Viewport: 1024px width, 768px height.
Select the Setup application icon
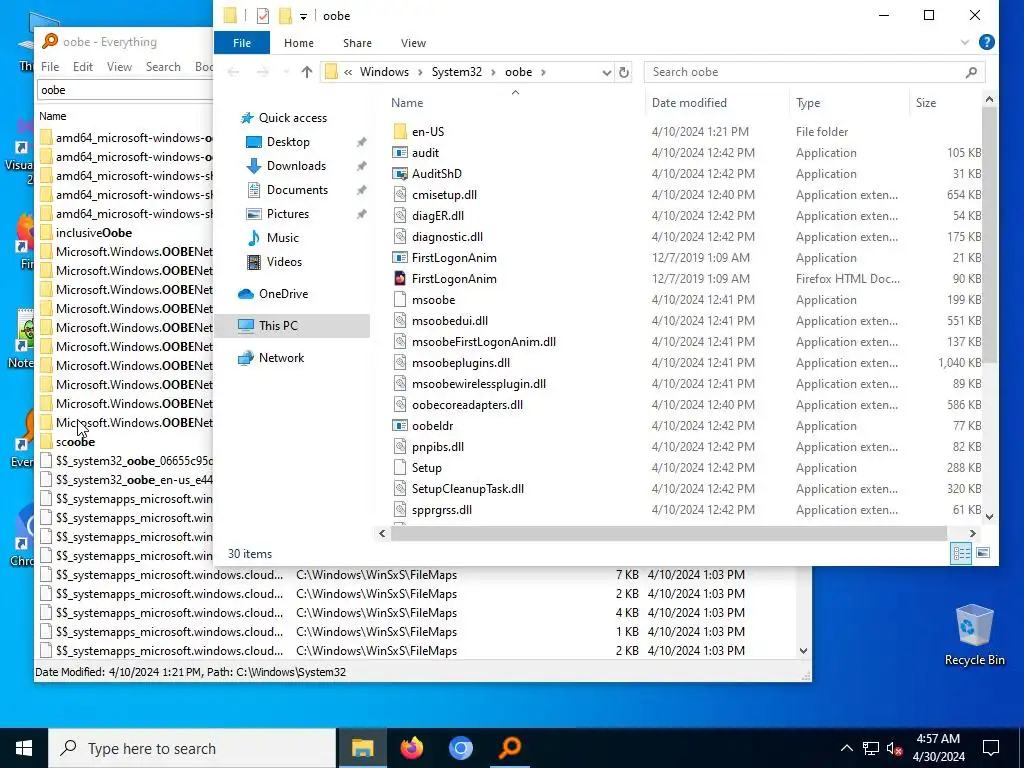pos(400,468)
